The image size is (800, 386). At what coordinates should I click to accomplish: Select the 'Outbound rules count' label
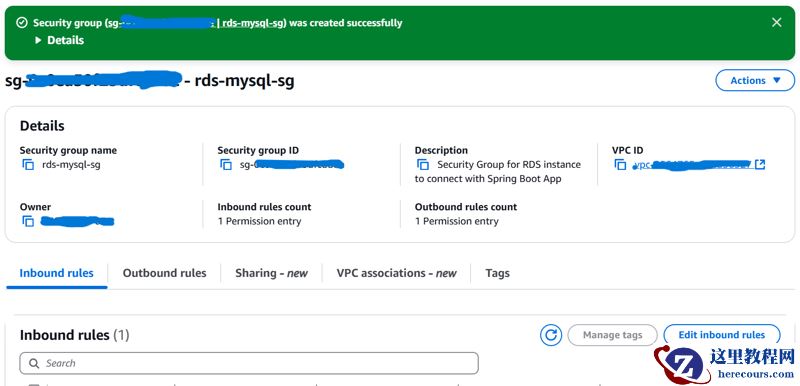tap(466, 207)
